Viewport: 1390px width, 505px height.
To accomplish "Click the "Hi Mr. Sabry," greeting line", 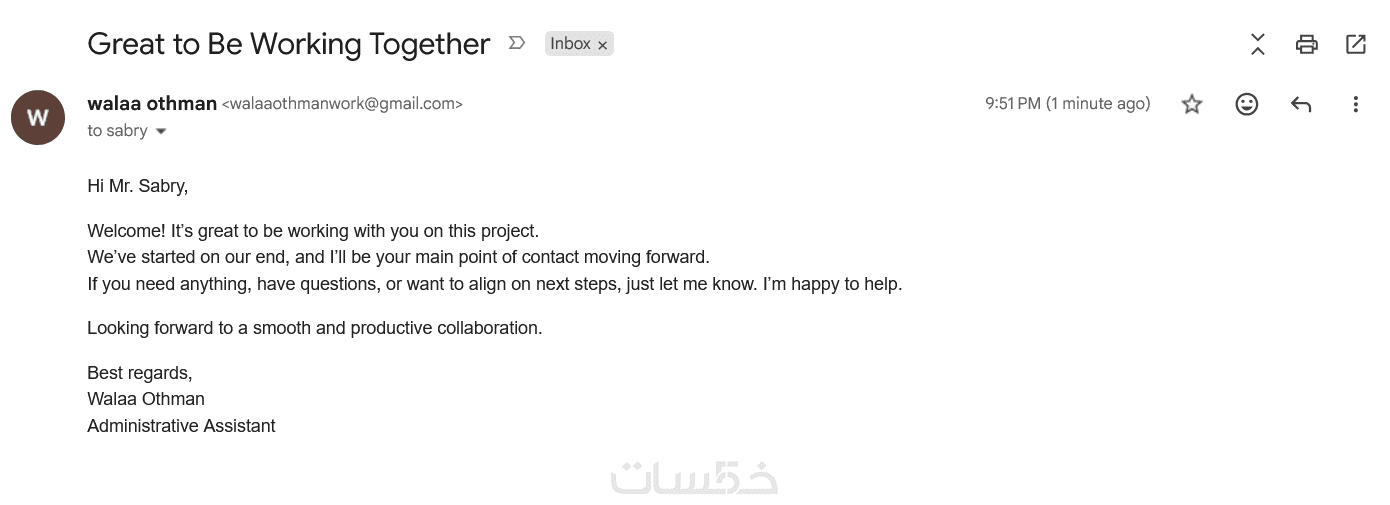I will (137, 186).
